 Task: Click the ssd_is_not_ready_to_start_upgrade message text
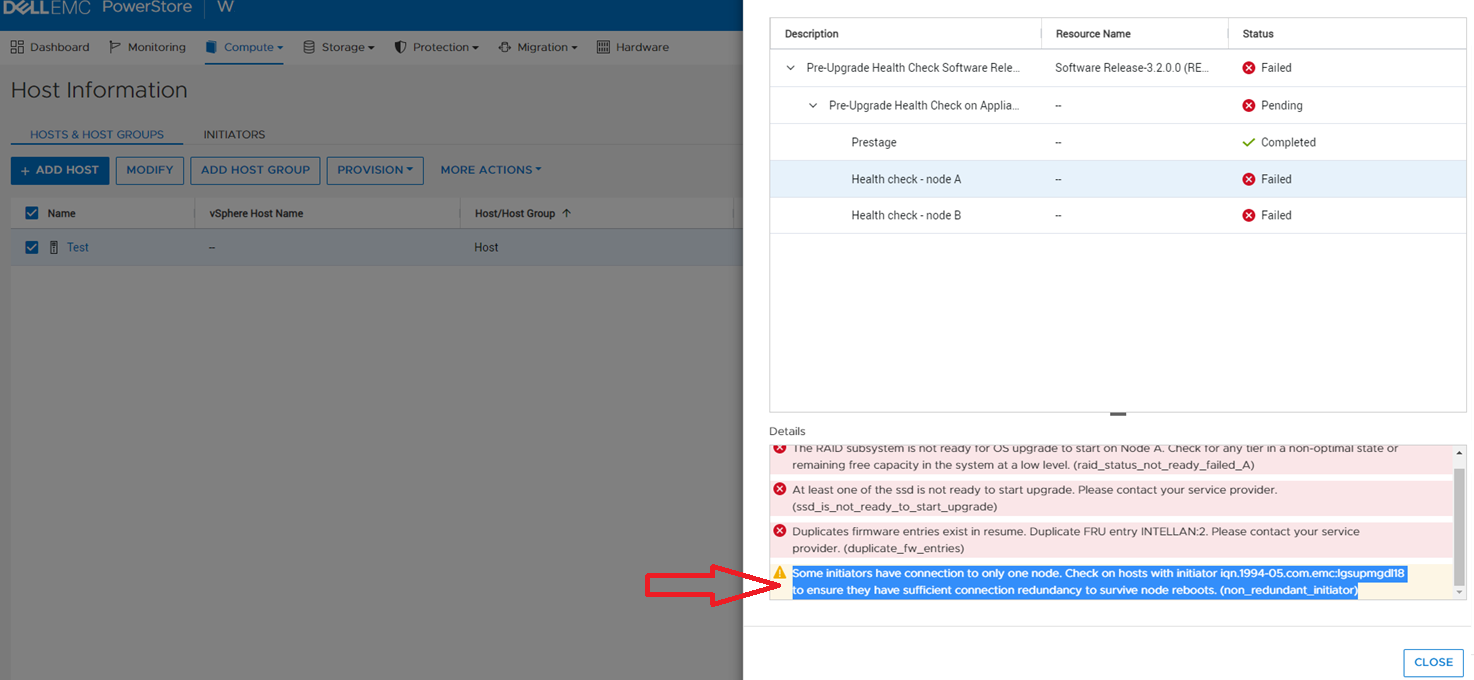1034,498
